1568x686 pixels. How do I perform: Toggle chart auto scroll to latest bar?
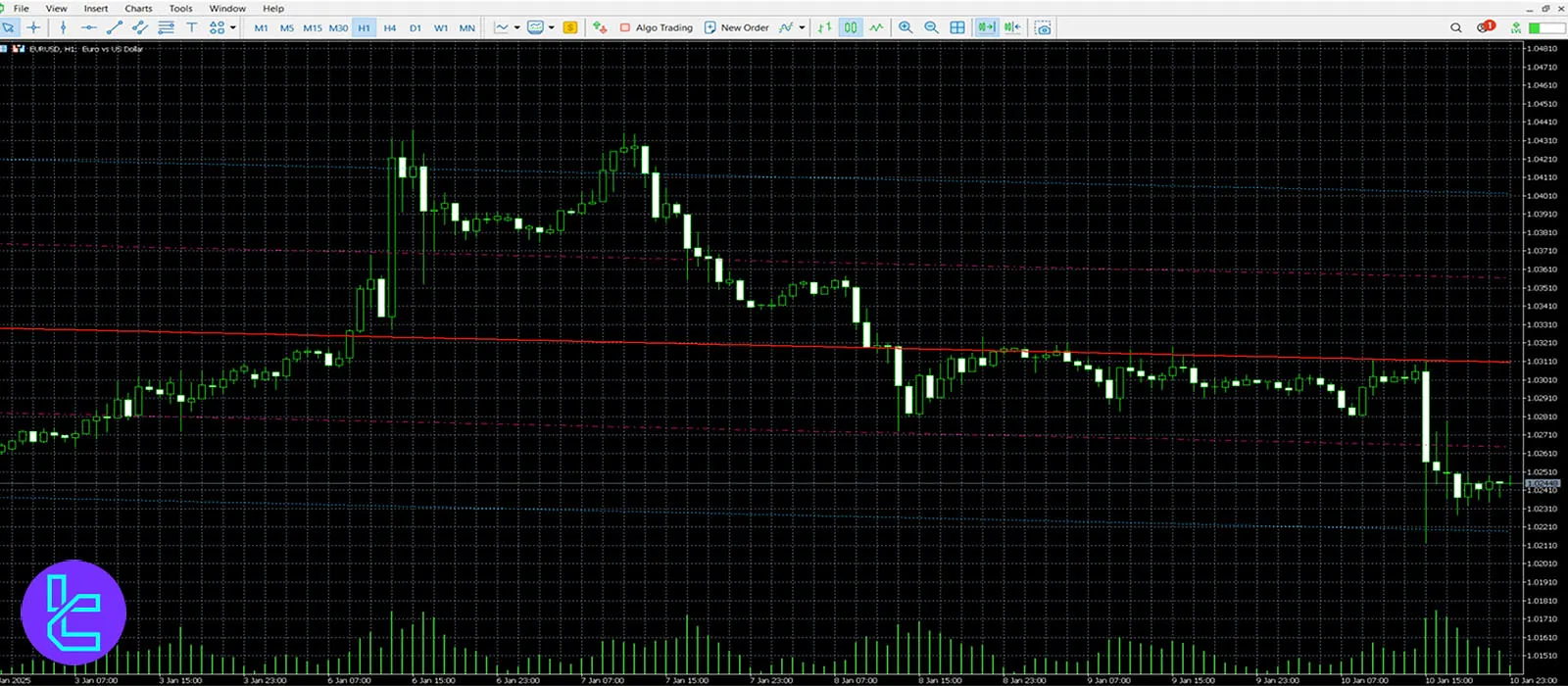click(x=986, y=27)
